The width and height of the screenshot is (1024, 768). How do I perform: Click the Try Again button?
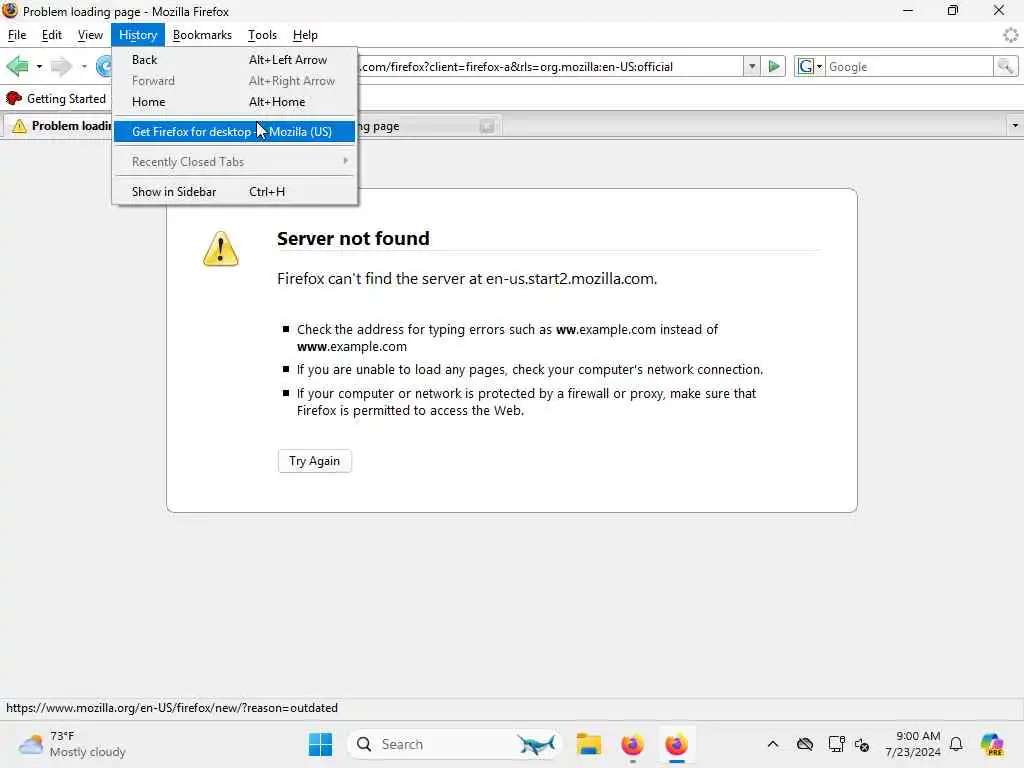[315, 461]
